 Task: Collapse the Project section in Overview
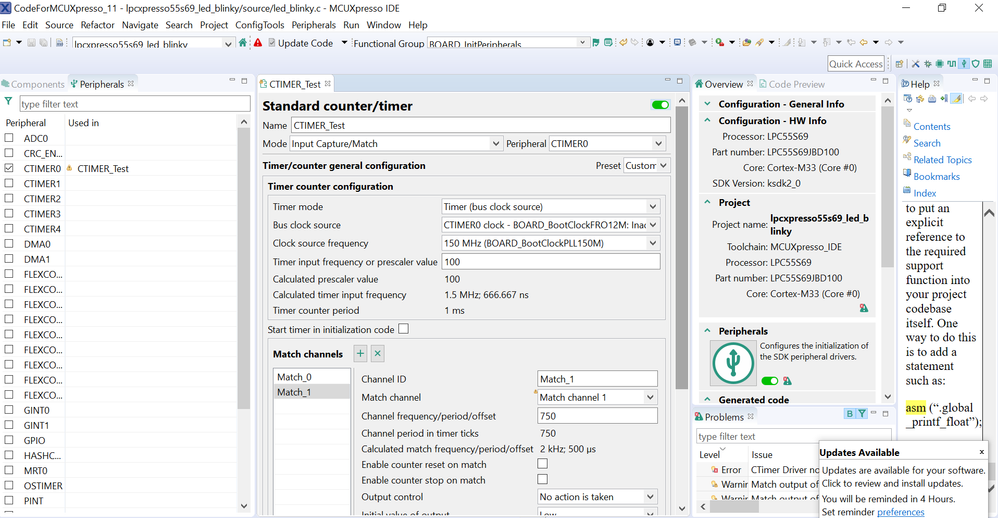(707, 202)
